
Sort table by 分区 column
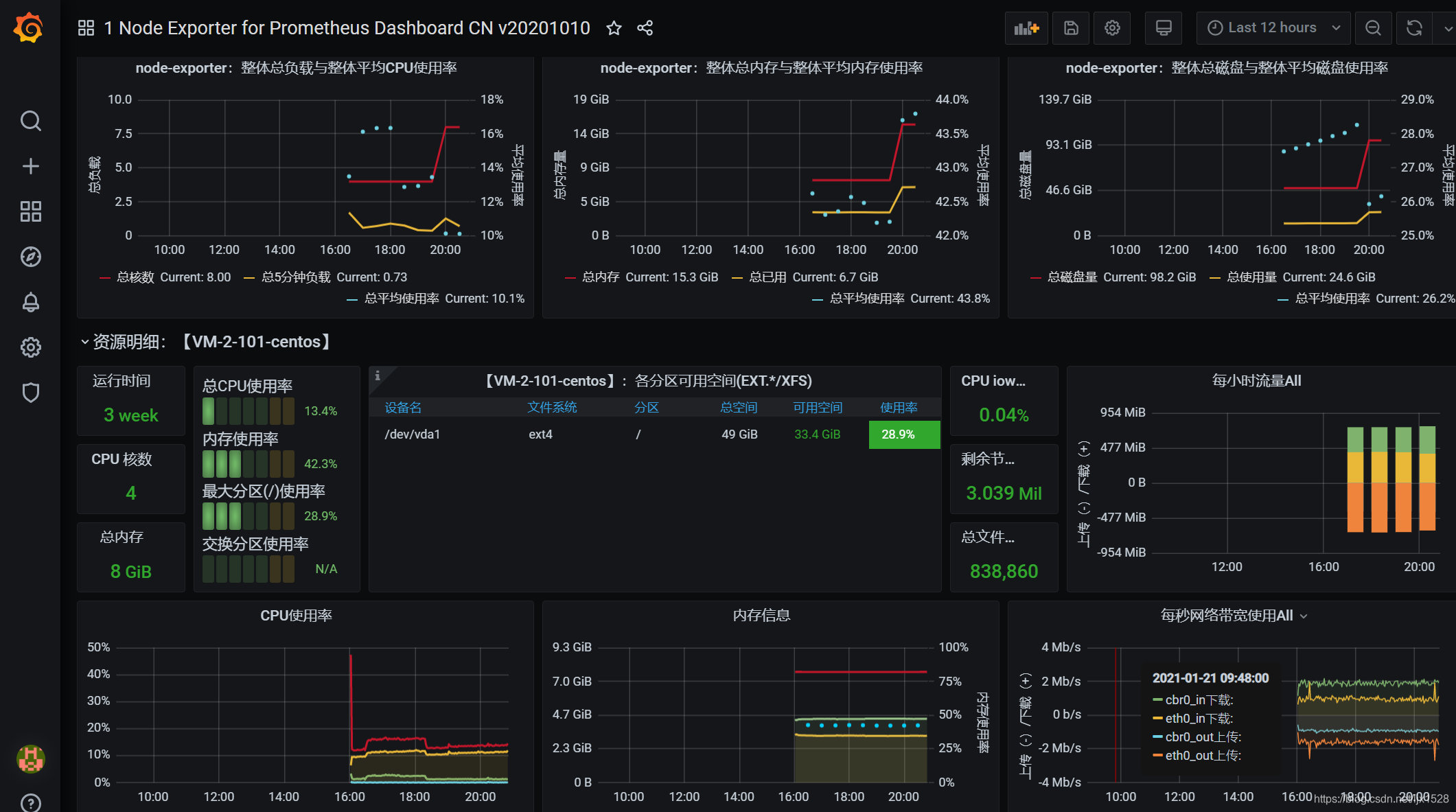click(647, 408)
